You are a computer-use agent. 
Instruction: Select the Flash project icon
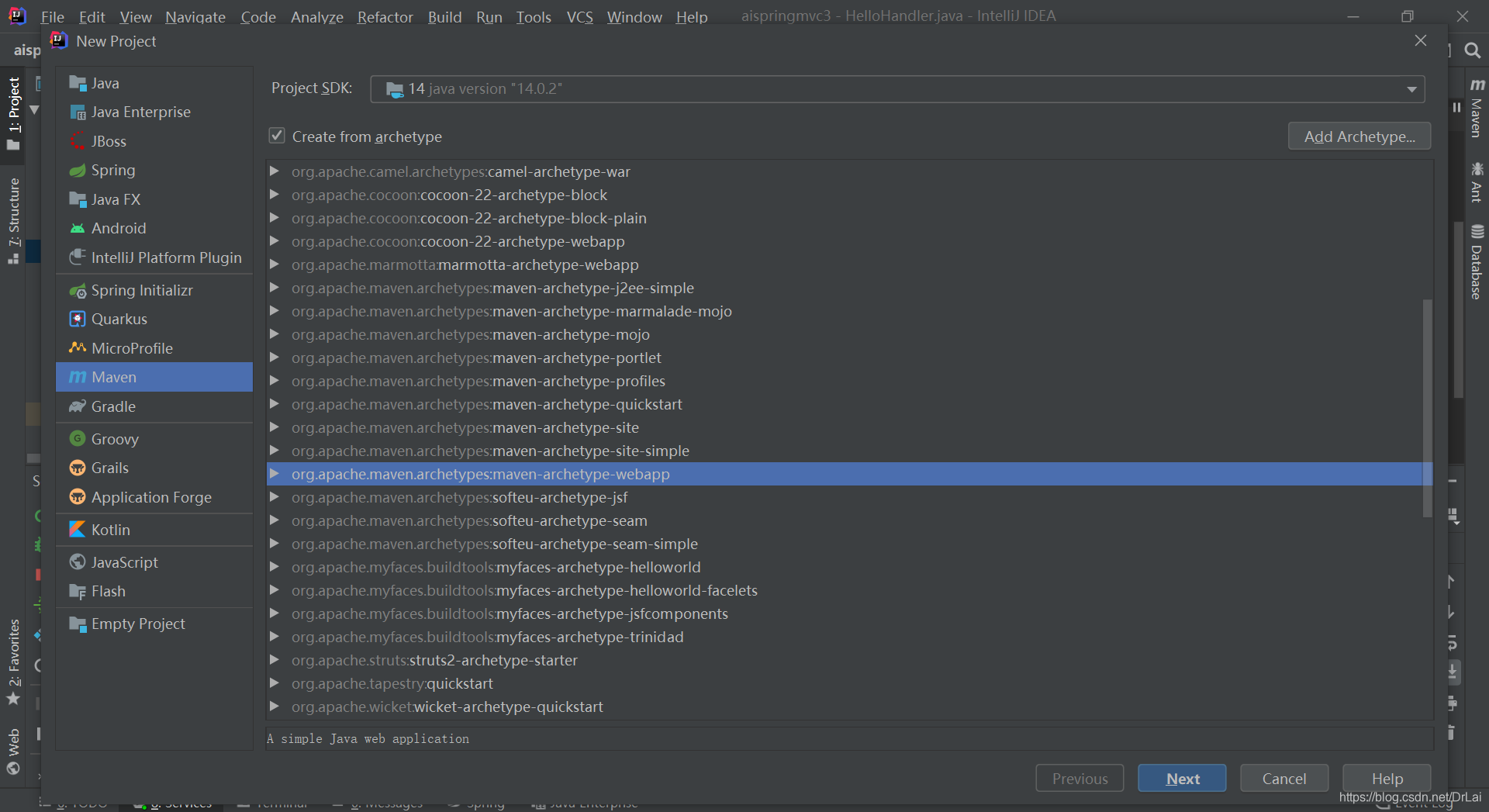[78, 592]
